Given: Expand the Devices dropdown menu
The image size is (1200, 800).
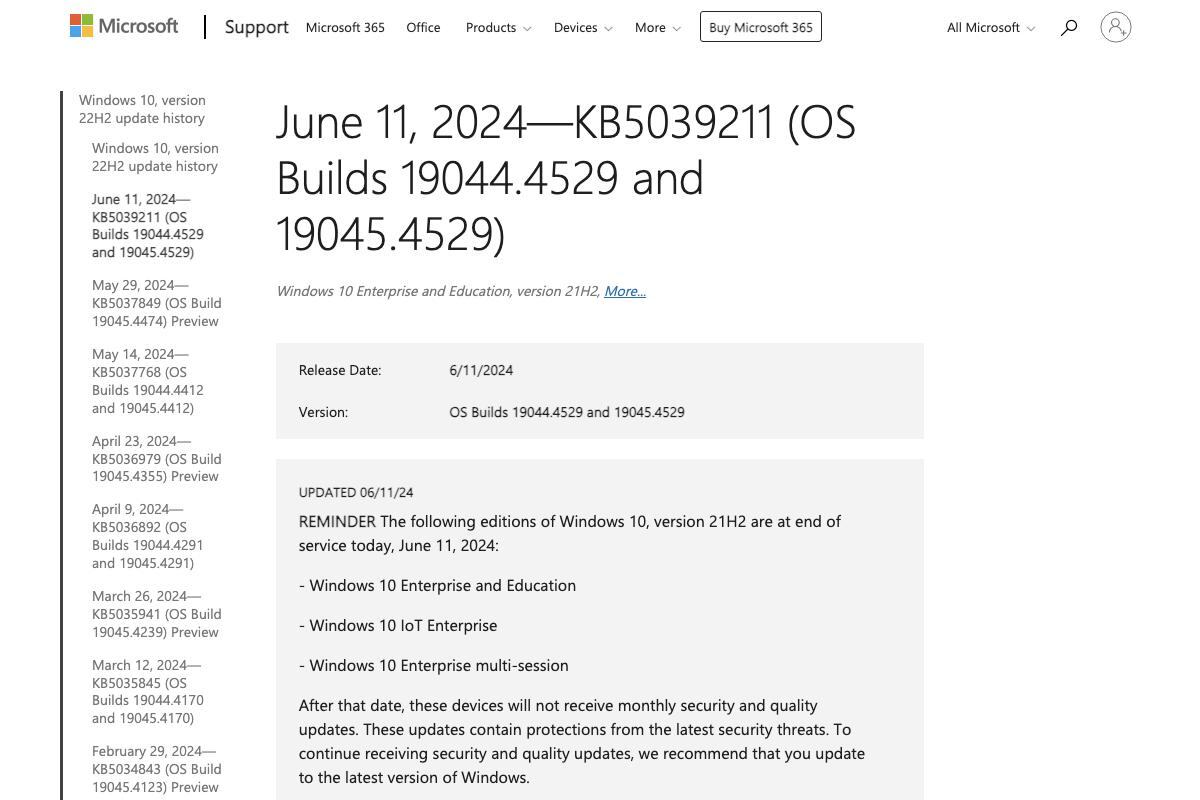Looking at the screenshot, I should (583, 28).
